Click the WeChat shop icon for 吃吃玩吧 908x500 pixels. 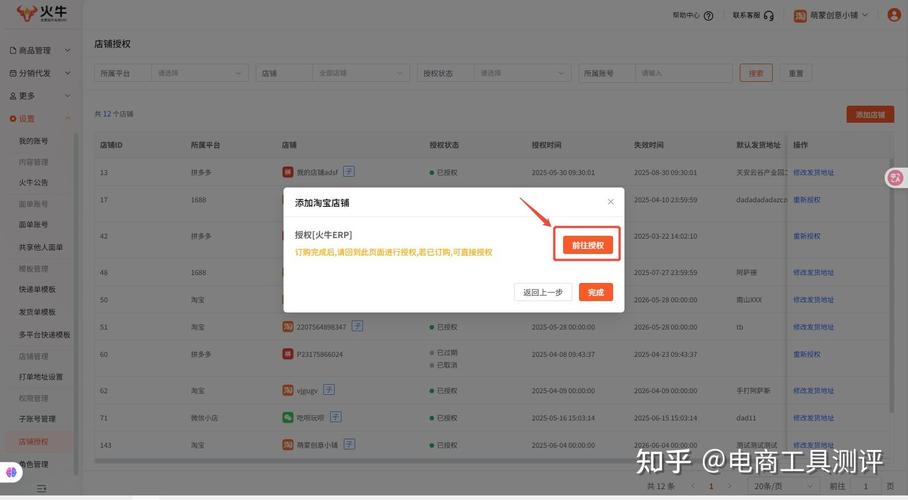click(288, 418)
